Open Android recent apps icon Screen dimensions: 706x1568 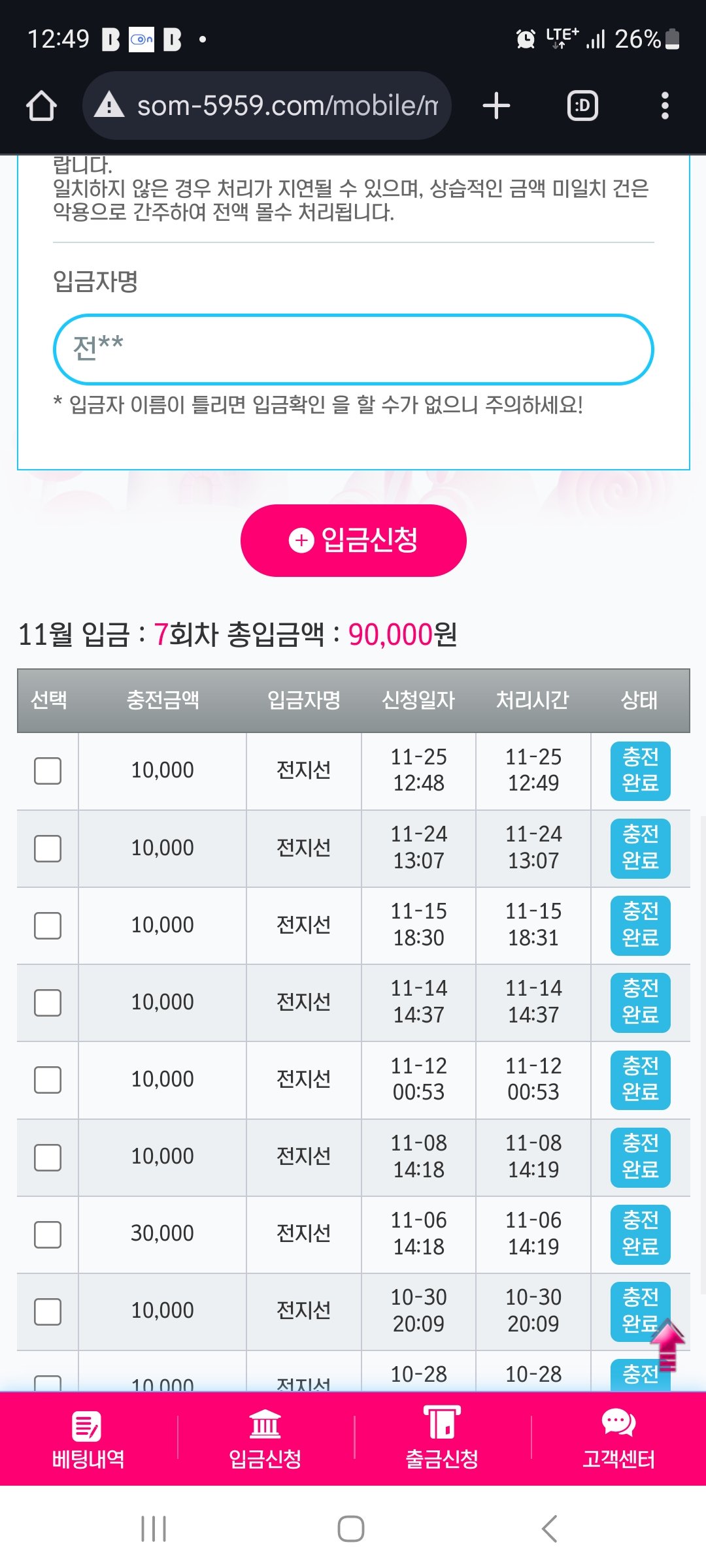(154, 1529)
